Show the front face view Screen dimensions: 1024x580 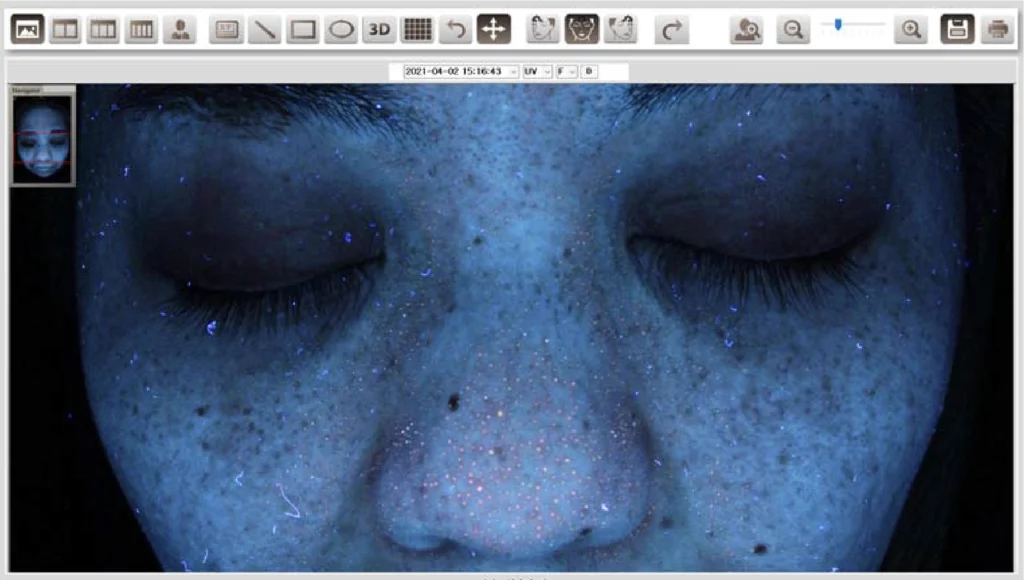click(x=581, y=29)
